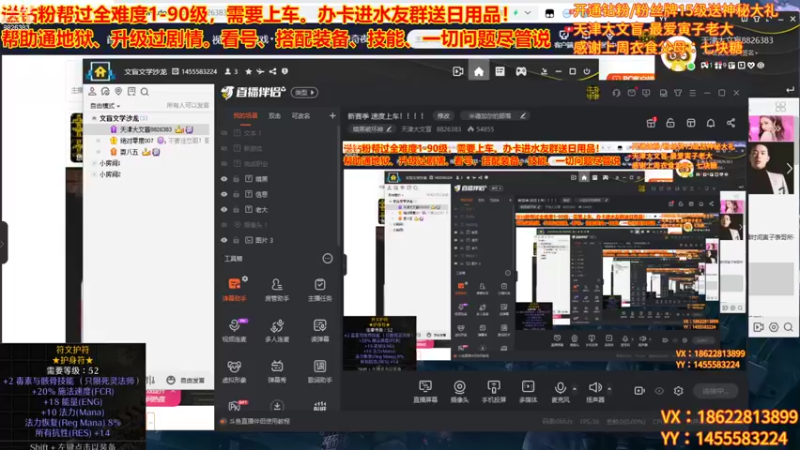Favorite the channel with the star icon
The image size is (800, 450).
[x=248, y=71]
